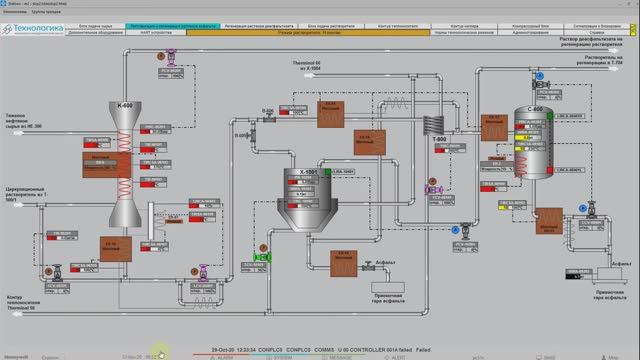Viewport: 640px width, 360px height.
Task: Click the yellow indicator at the far right of the tabs
Action: [633, 29]
